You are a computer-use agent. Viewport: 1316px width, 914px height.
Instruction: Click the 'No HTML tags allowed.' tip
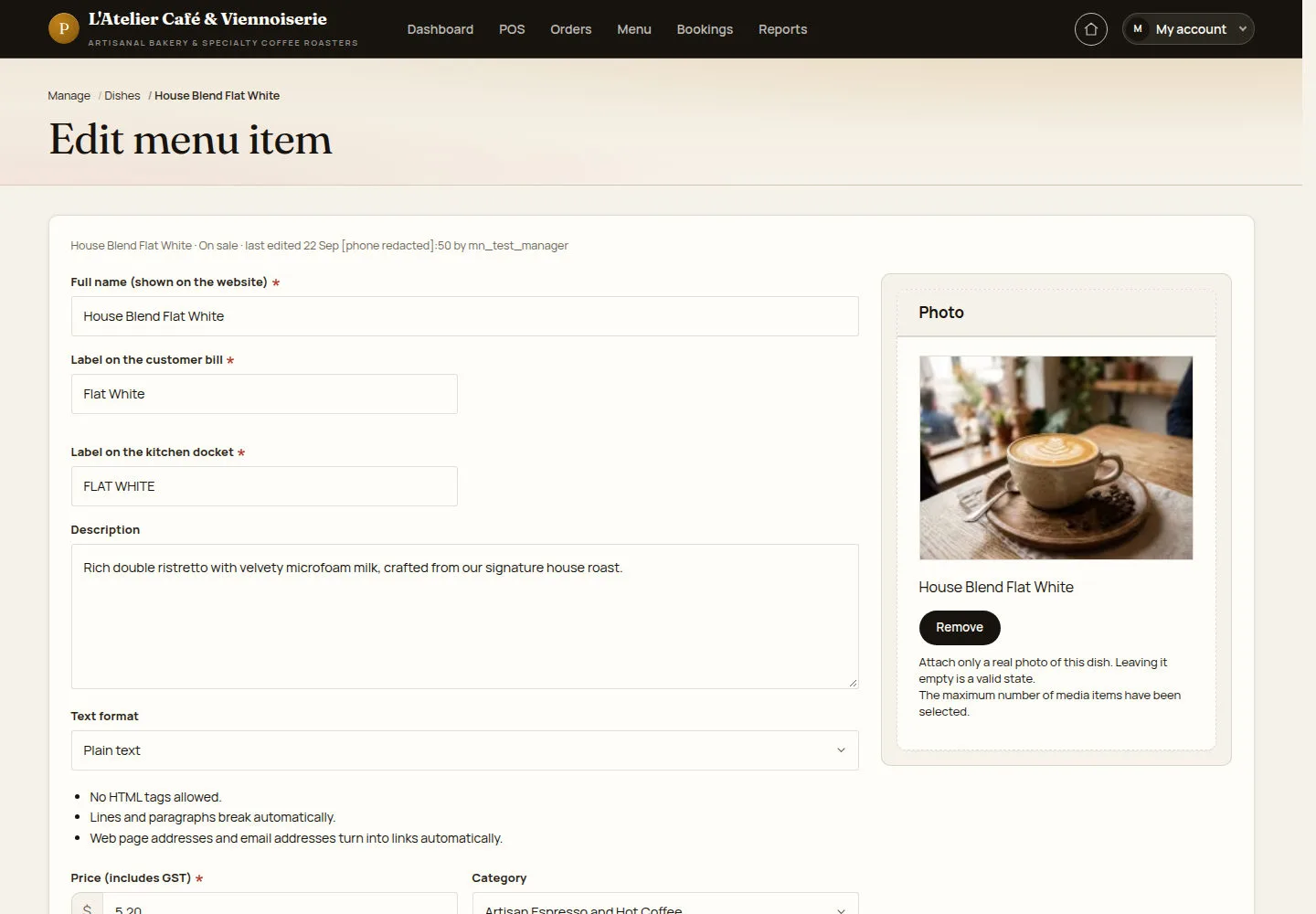coord(155,797)
